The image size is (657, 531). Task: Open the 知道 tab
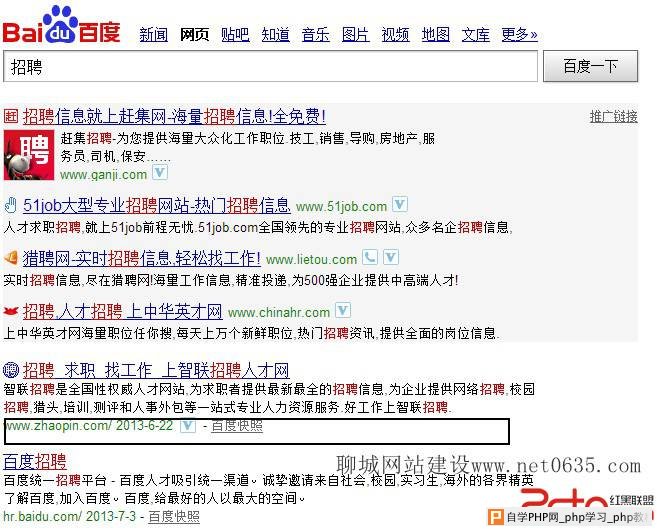pyautogui.click(x=275, y=34)
